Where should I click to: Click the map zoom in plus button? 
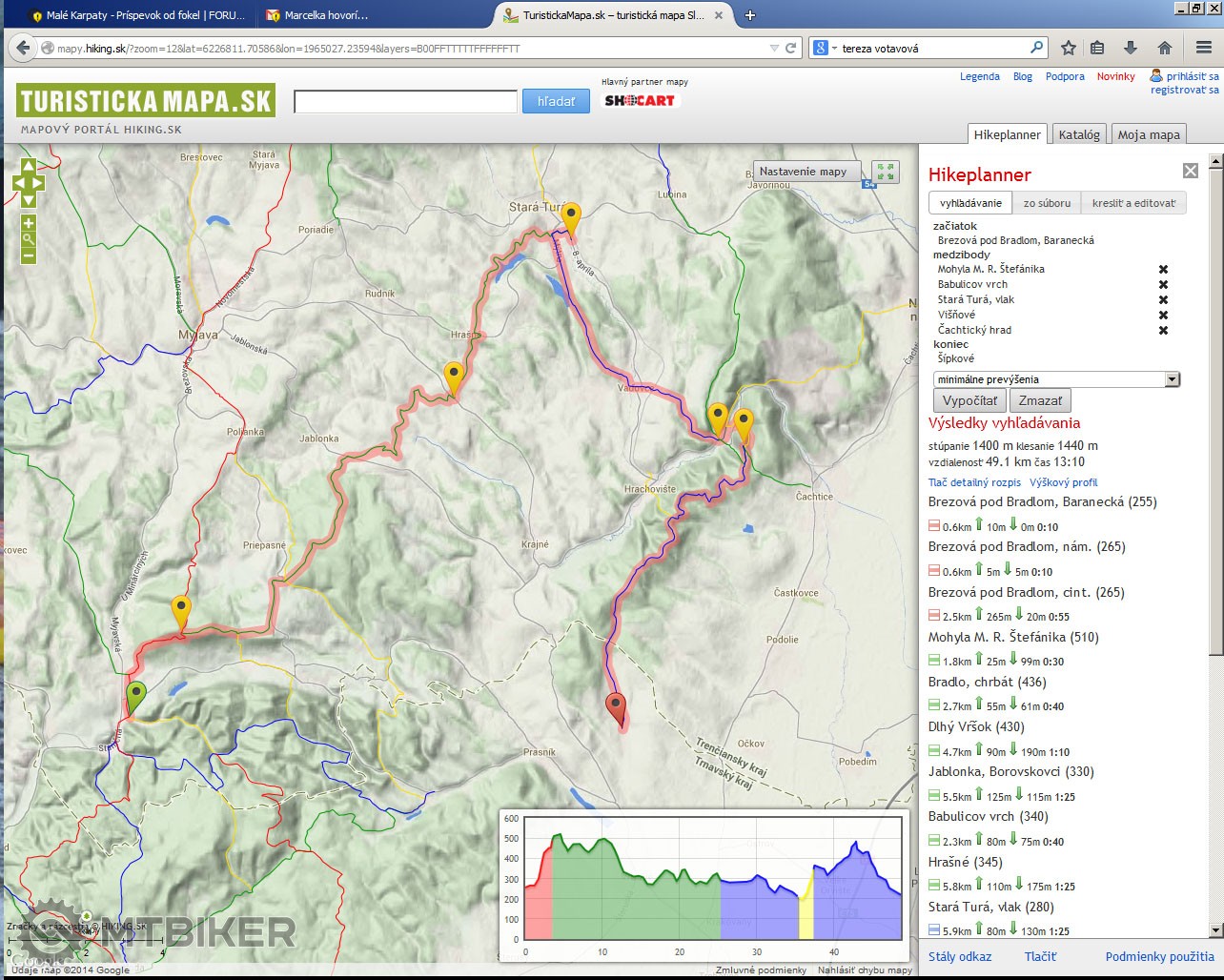click(x=29, y=223)
